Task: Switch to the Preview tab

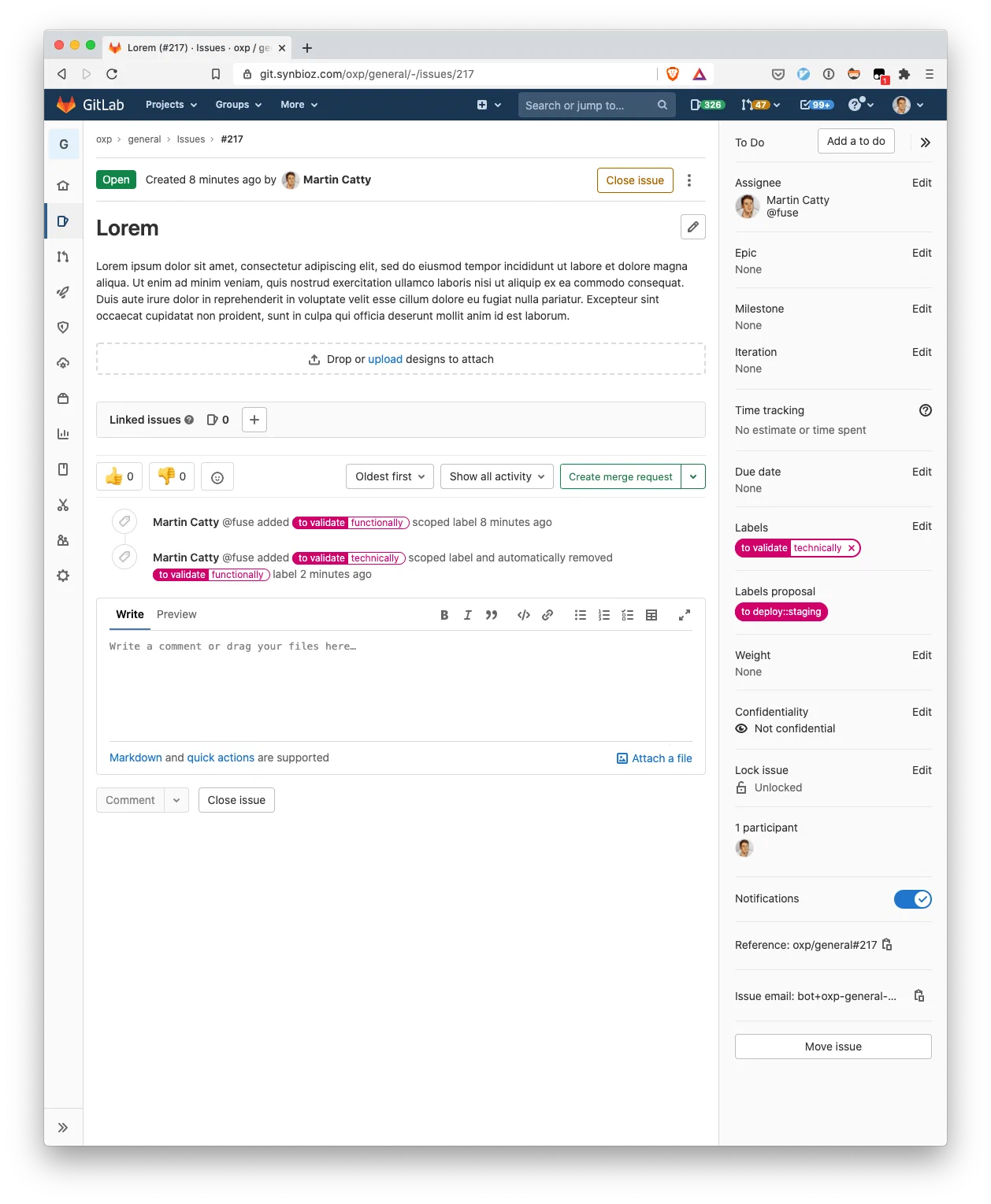Action: [x=176, y=614]
